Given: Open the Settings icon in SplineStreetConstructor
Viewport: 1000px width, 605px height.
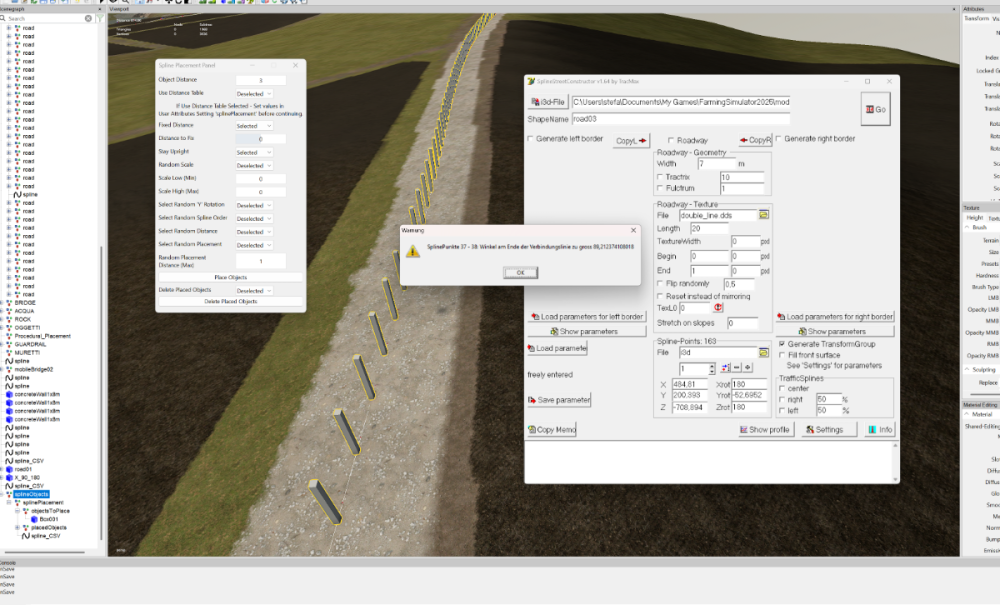Looking at the screenshot, I should (826, 429).
